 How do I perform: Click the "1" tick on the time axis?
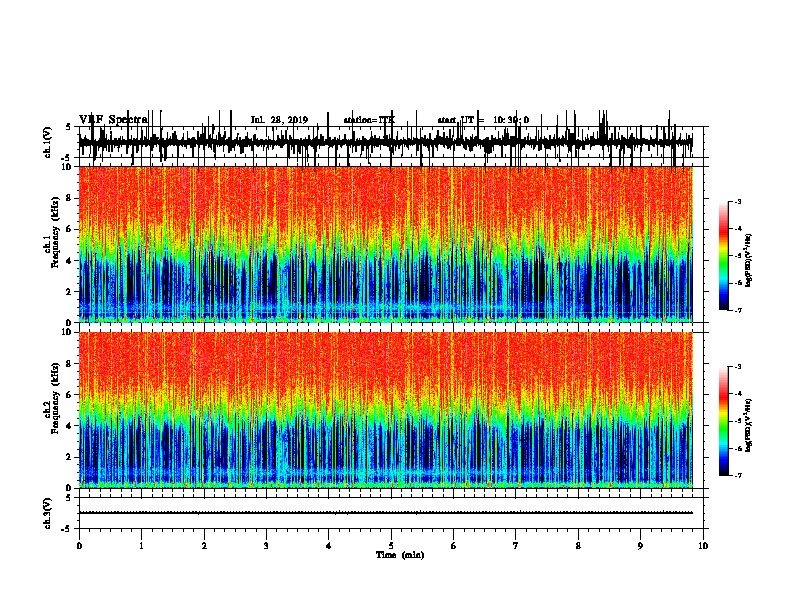[x=141, y=546]
